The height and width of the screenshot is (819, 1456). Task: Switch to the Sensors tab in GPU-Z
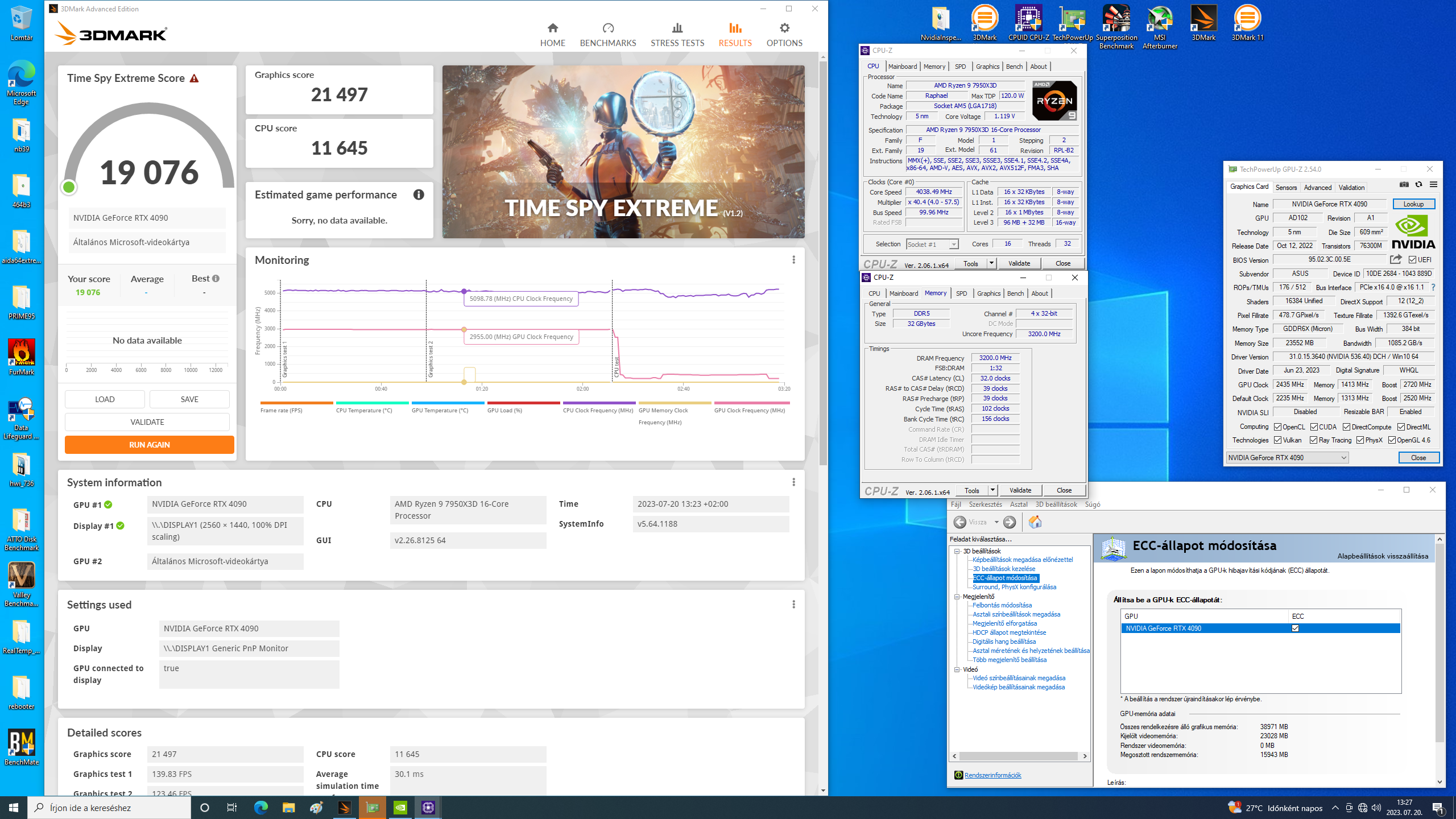[1286, 187]
